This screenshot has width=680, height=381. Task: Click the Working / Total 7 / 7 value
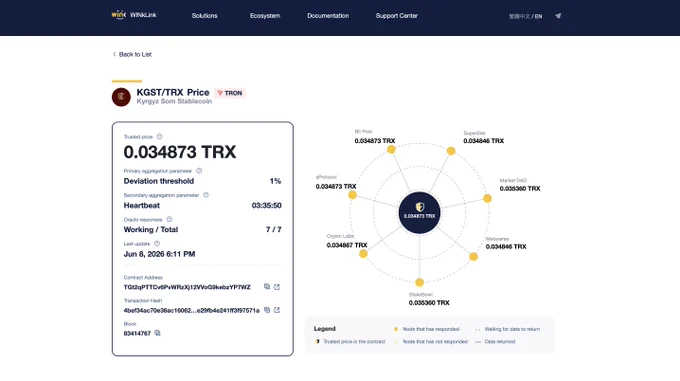coord(274,230)
